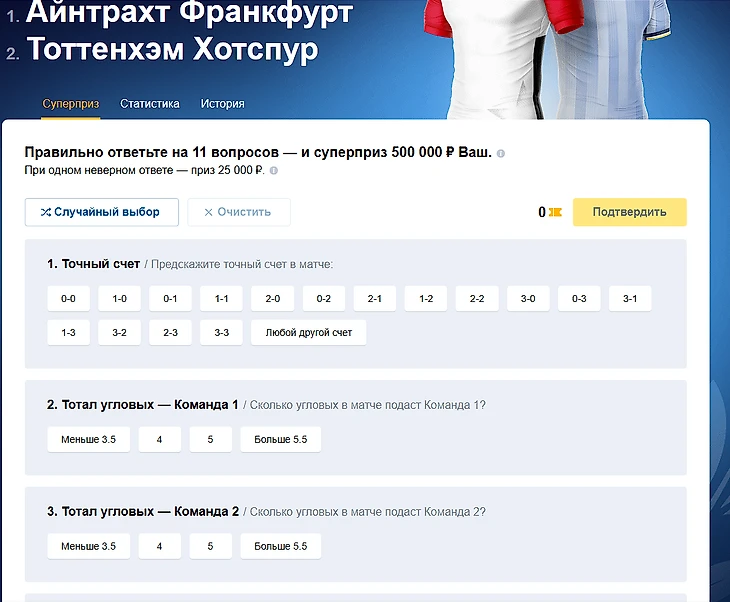The height and width of the screenshot is (602, 730).
Task: Switch to the Статистика tab
Action: pyautogui.click(x=149, y=103)
